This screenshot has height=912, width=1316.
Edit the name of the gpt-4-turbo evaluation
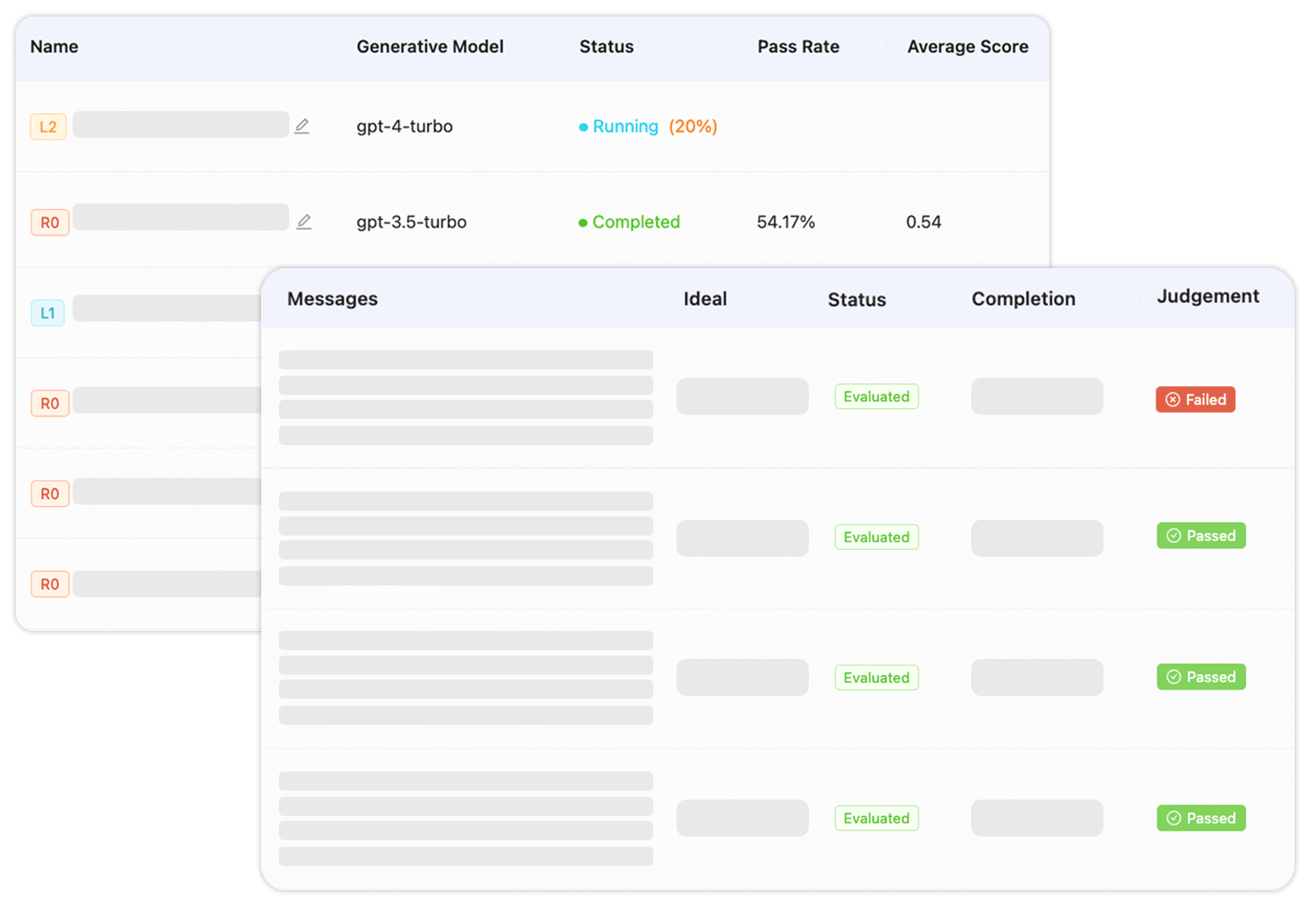pos(302,125)
